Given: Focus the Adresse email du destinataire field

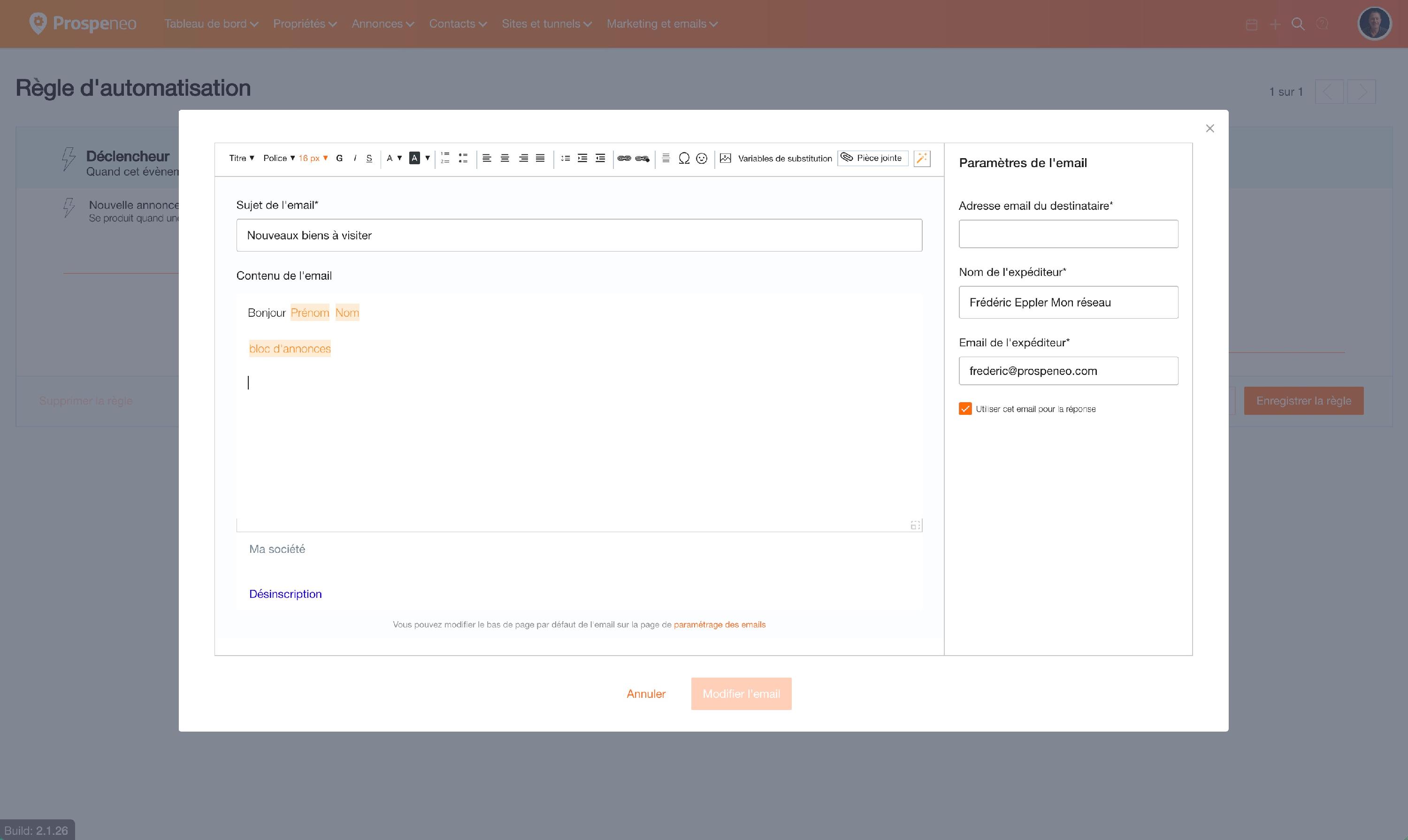Looking at the screenshot, I should [1068, 234].
